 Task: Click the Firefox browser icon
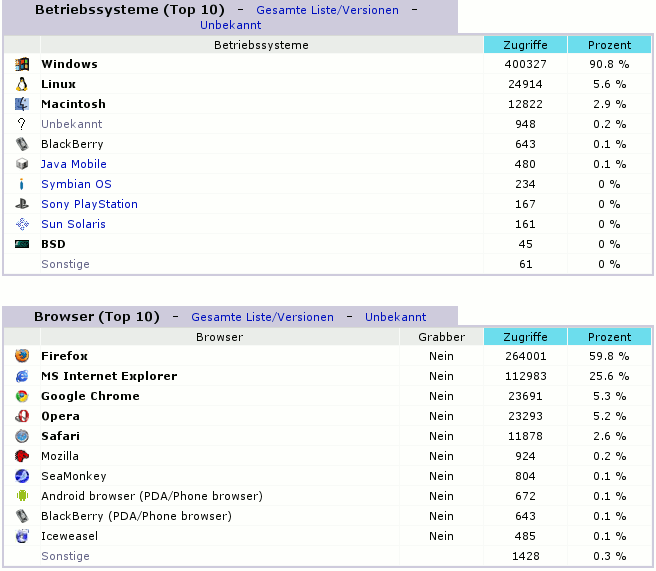click(22, 356)
